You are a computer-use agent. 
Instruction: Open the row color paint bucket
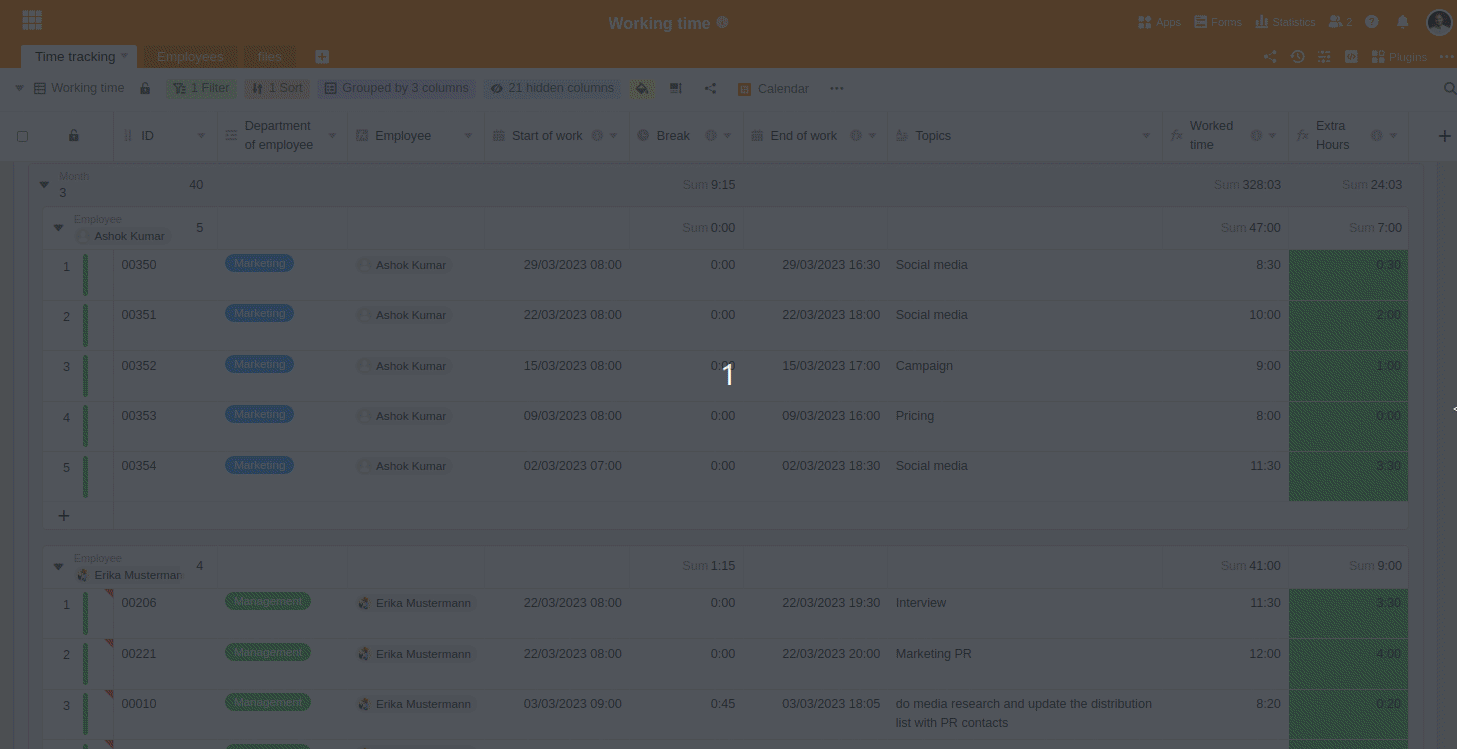coord(642,88)
